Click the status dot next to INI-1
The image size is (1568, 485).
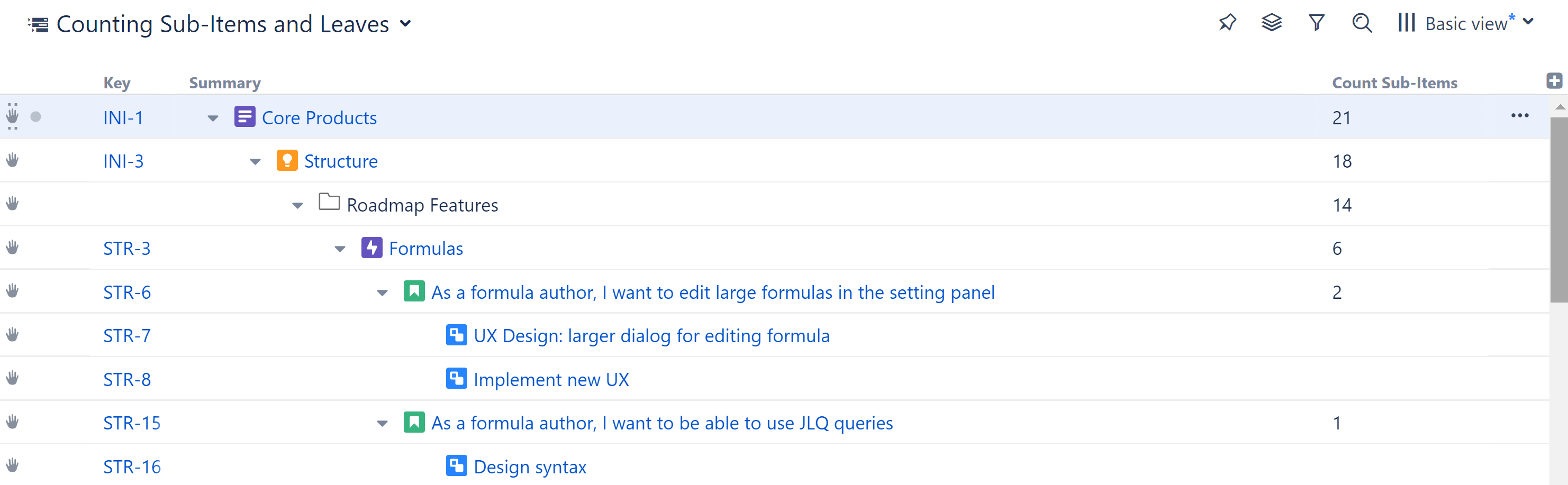pos(35,117)
